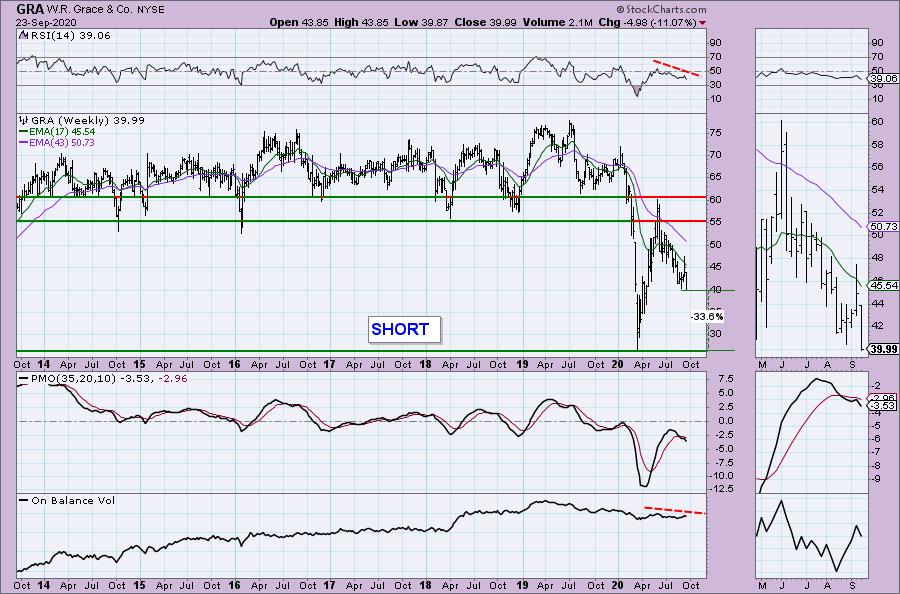Click the red resistance line segment at 60
The width and height of the screenshot is (900, 594).
(x=669, y=197)
